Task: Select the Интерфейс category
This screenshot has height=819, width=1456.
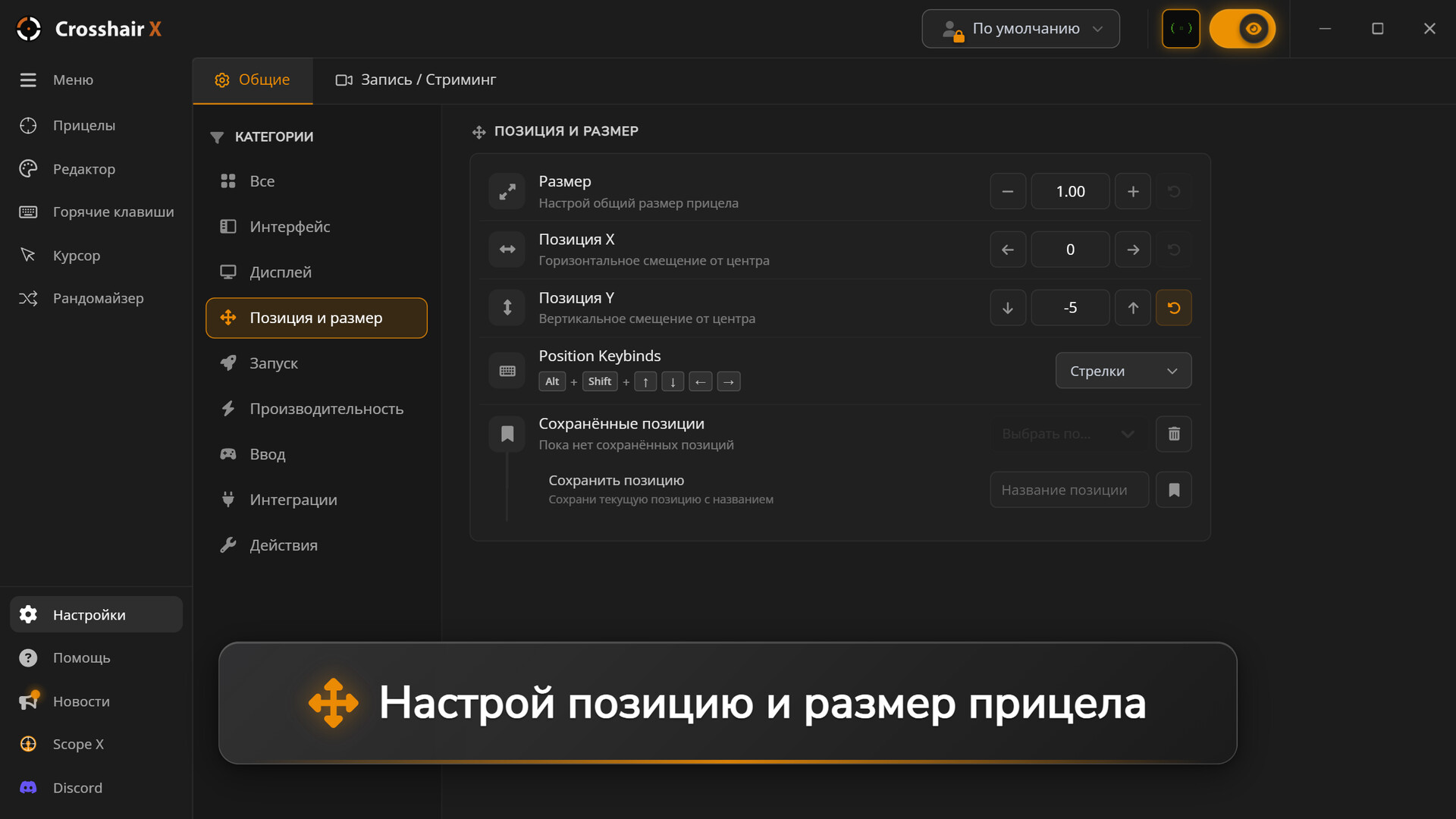Action: [316, 227]
